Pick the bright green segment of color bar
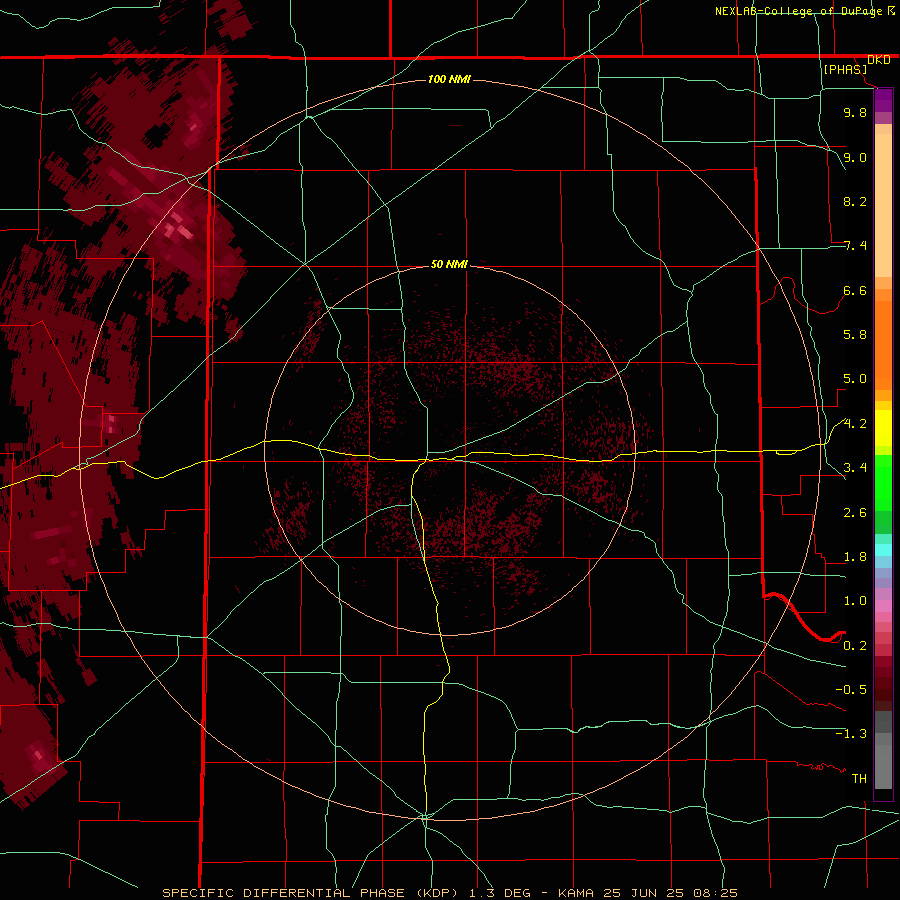The image size is (900, 900). pos(883,482)
